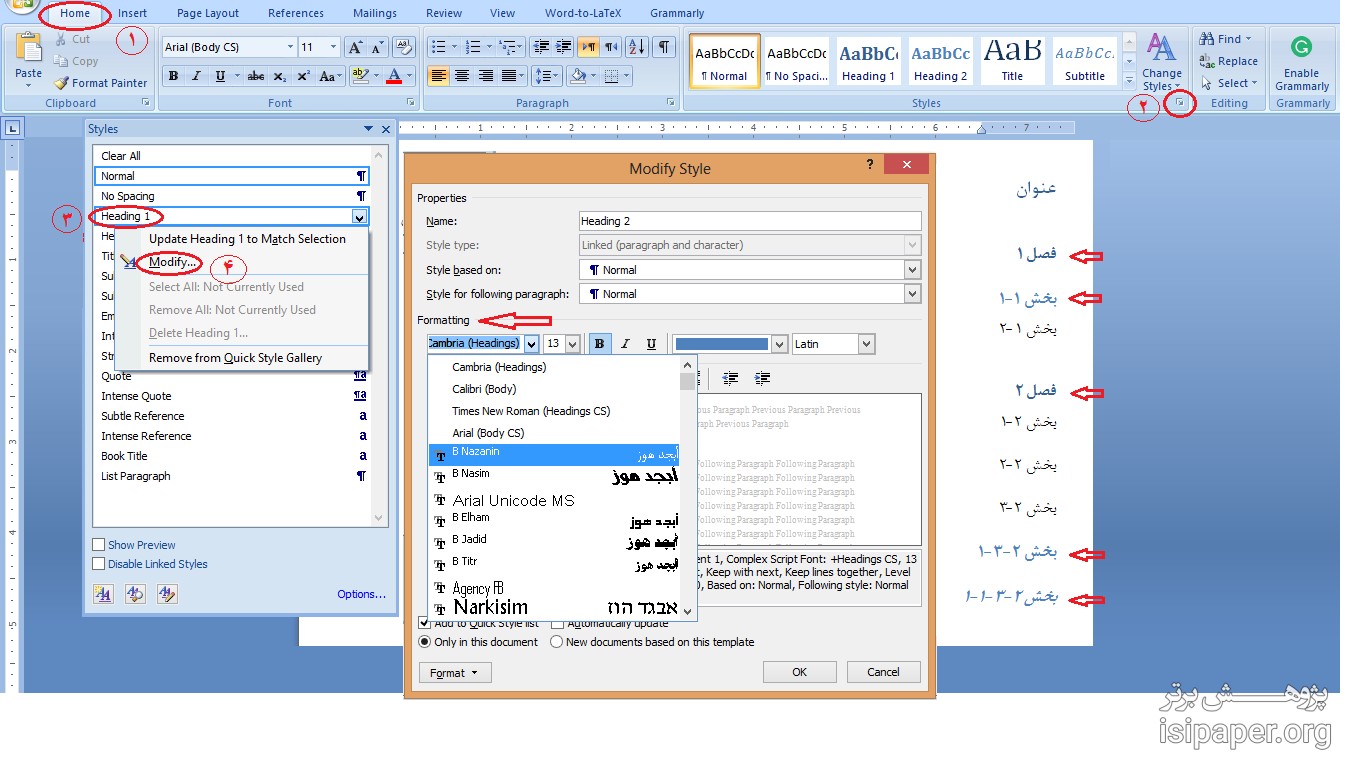Select New documents based on this template
The image size is (1366, 768).
click(x=557, y=642)
